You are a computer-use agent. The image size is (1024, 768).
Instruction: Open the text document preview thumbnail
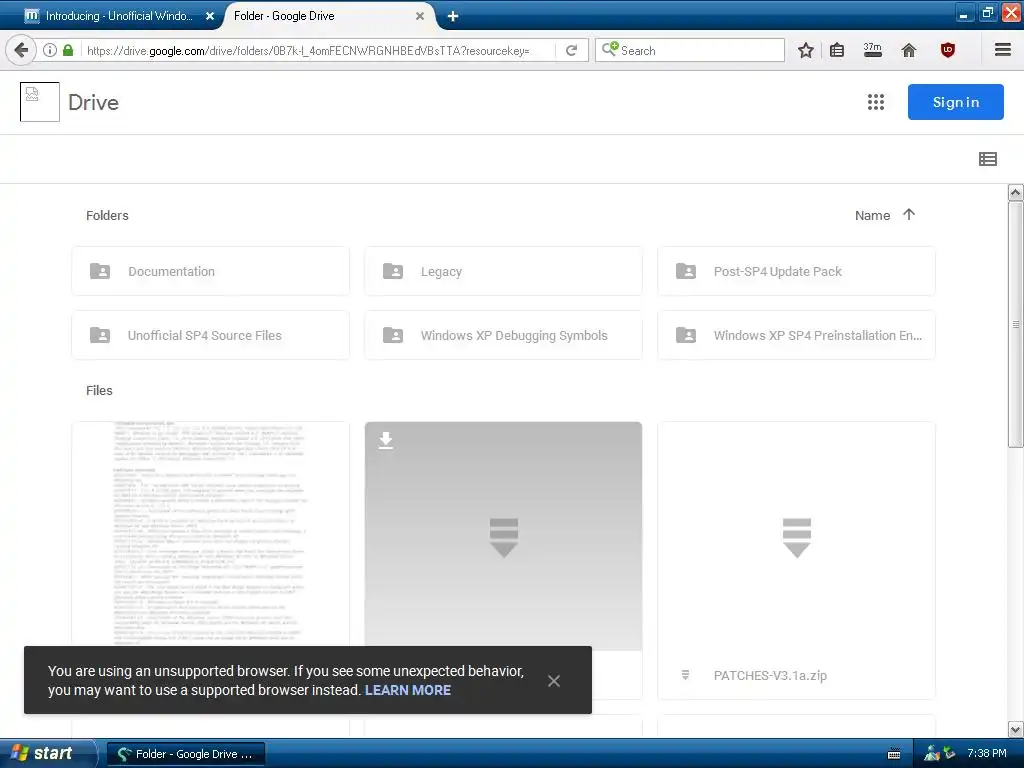210,534
